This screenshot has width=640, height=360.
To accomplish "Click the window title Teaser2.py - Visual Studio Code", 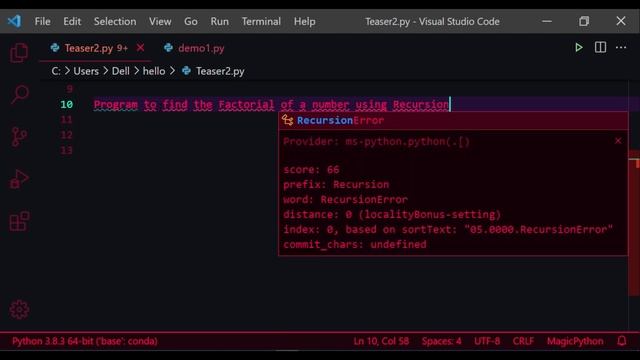I will [x=432, y=21].
